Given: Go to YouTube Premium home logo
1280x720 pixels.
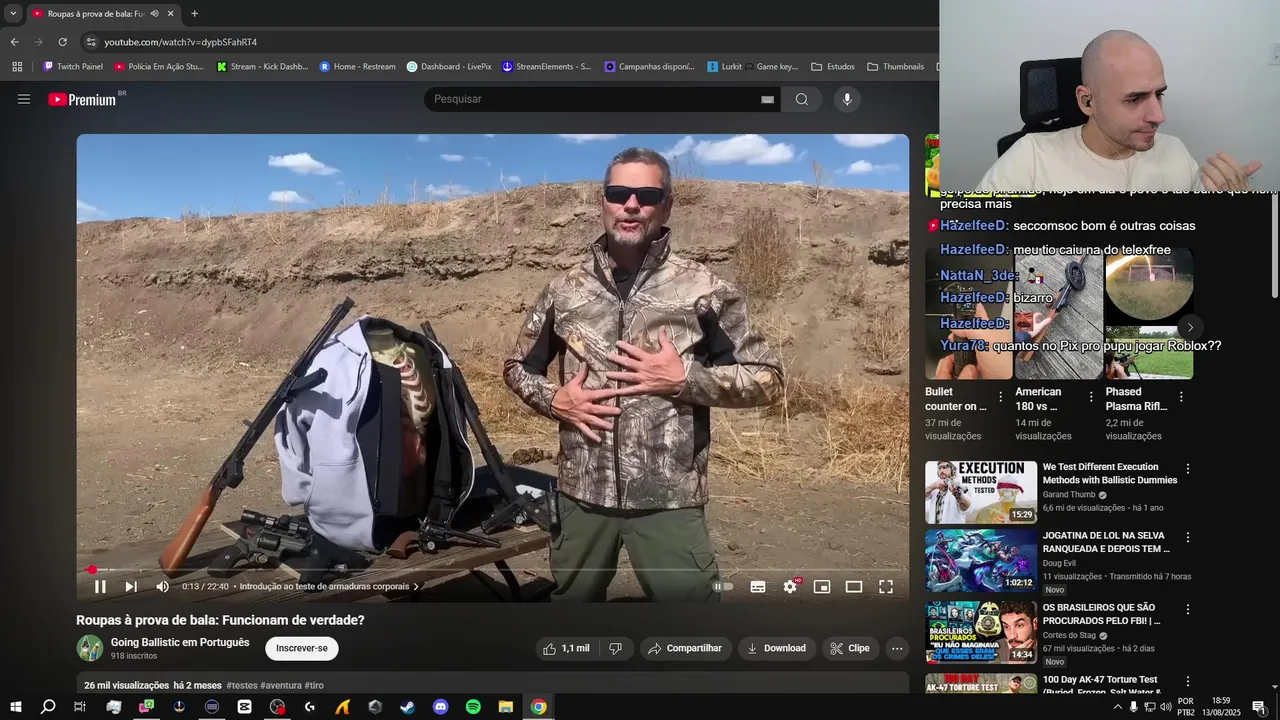Looking at the screenshot, I should pos(82,99).
